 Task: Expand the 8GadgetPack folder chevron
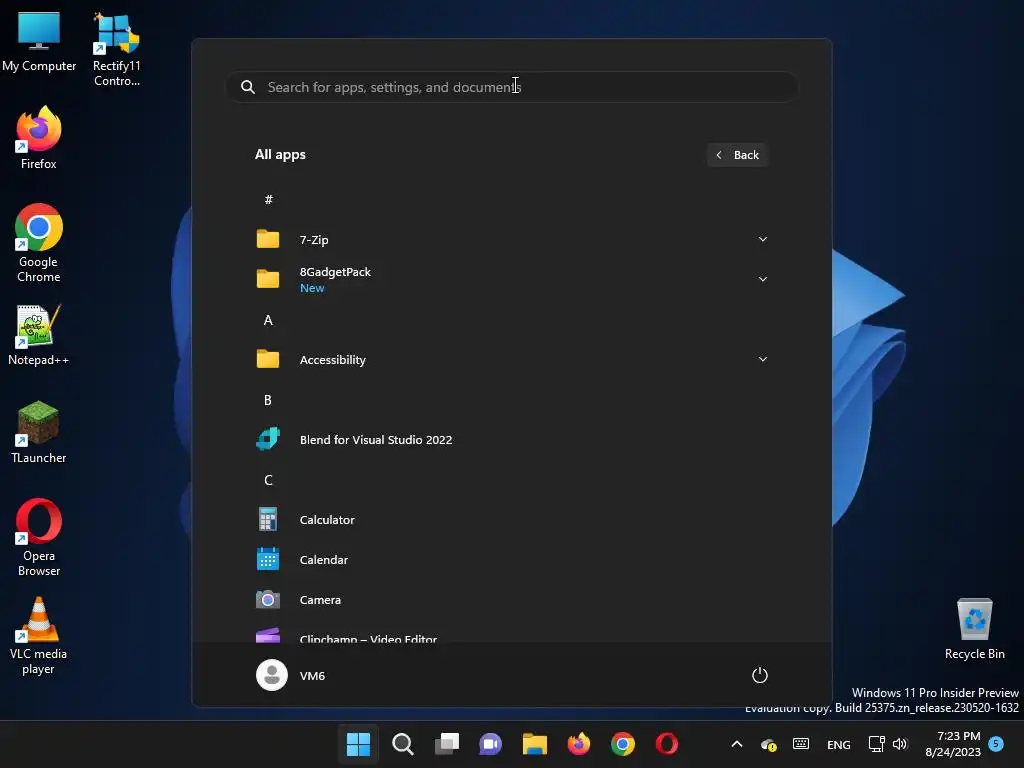(762, 280)
